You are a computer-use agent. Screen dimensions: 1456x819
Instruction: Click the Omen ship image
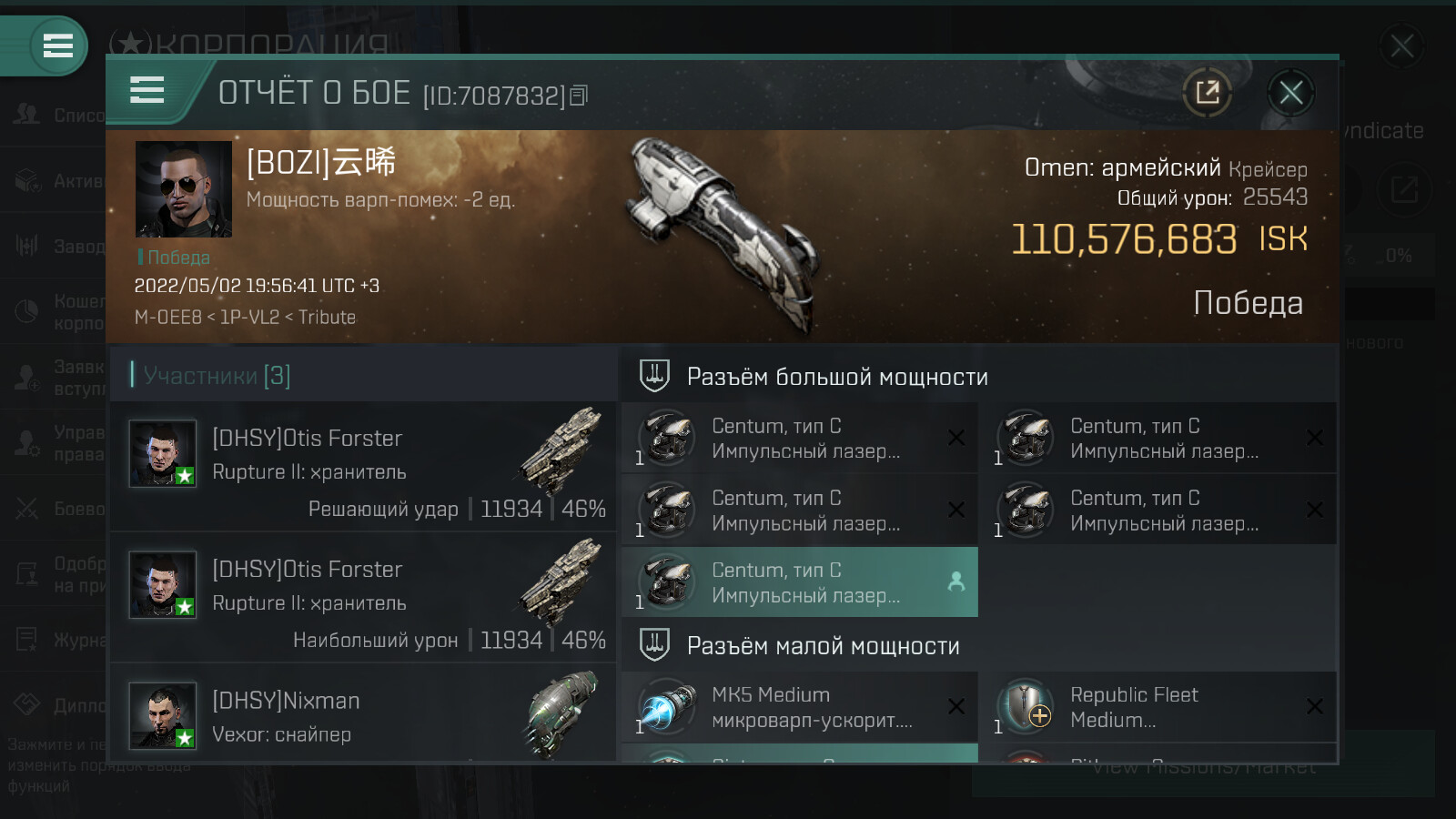click(726, 236)
